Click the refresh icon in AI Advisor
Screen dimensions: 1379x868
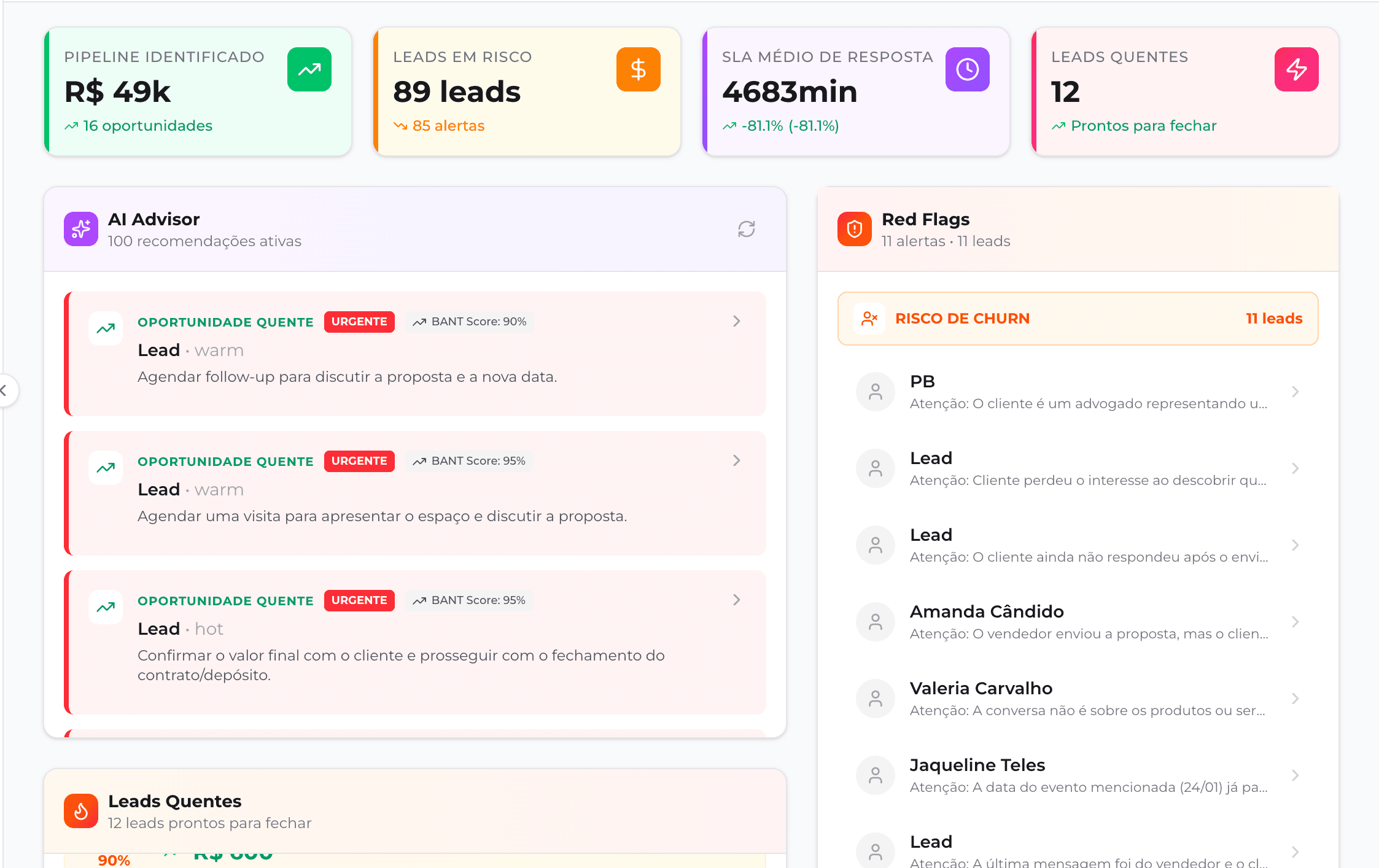(x=746, y=229)
